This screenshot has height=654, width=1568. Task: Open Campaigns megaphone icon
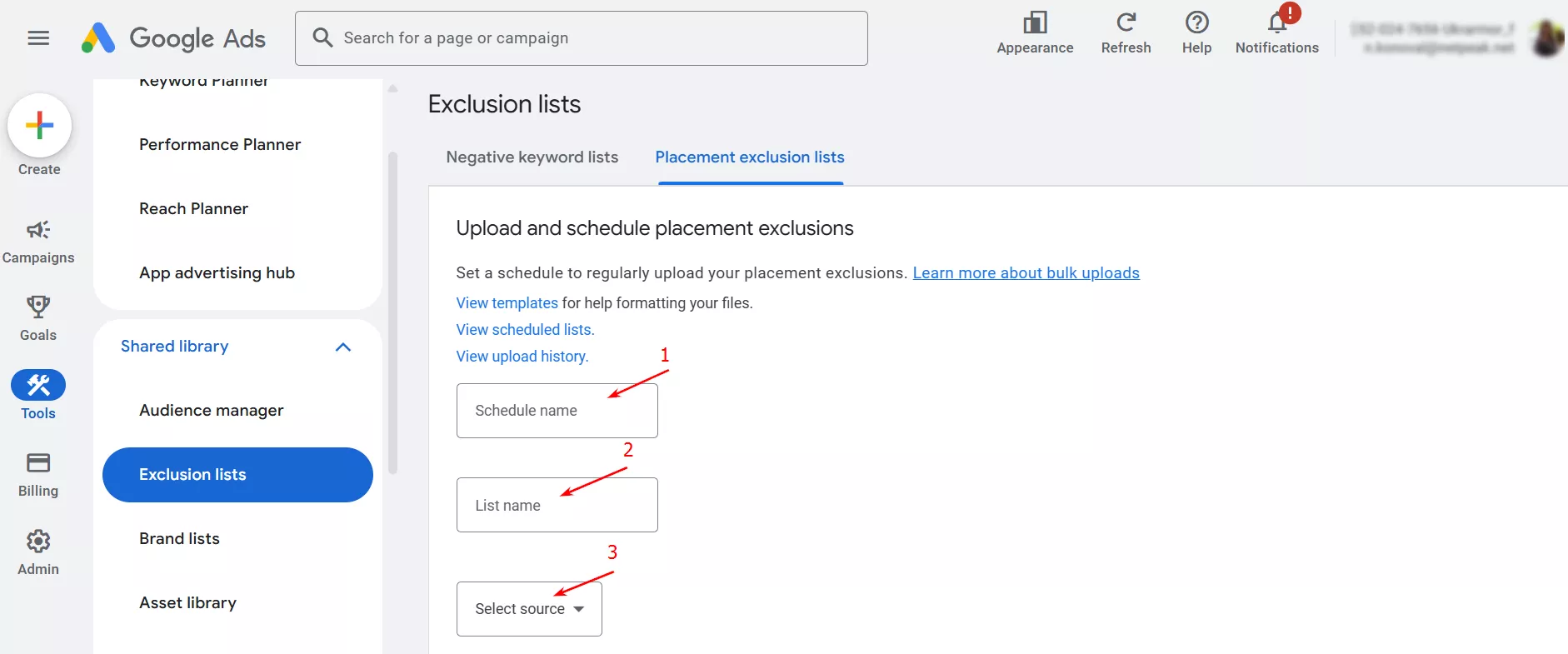point(38,230)
